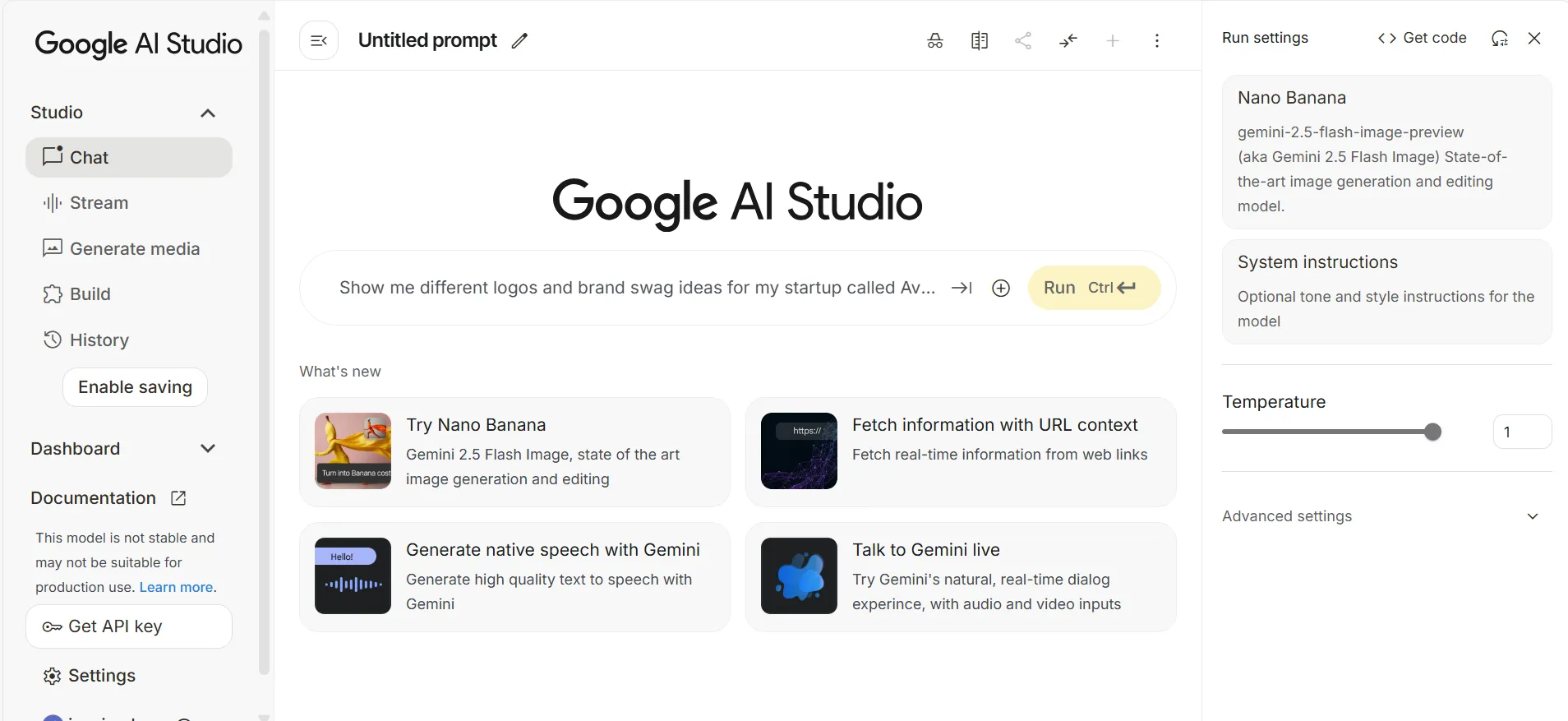Click the Temperature value input field

pyautogui.click(x=1522, y=432)
